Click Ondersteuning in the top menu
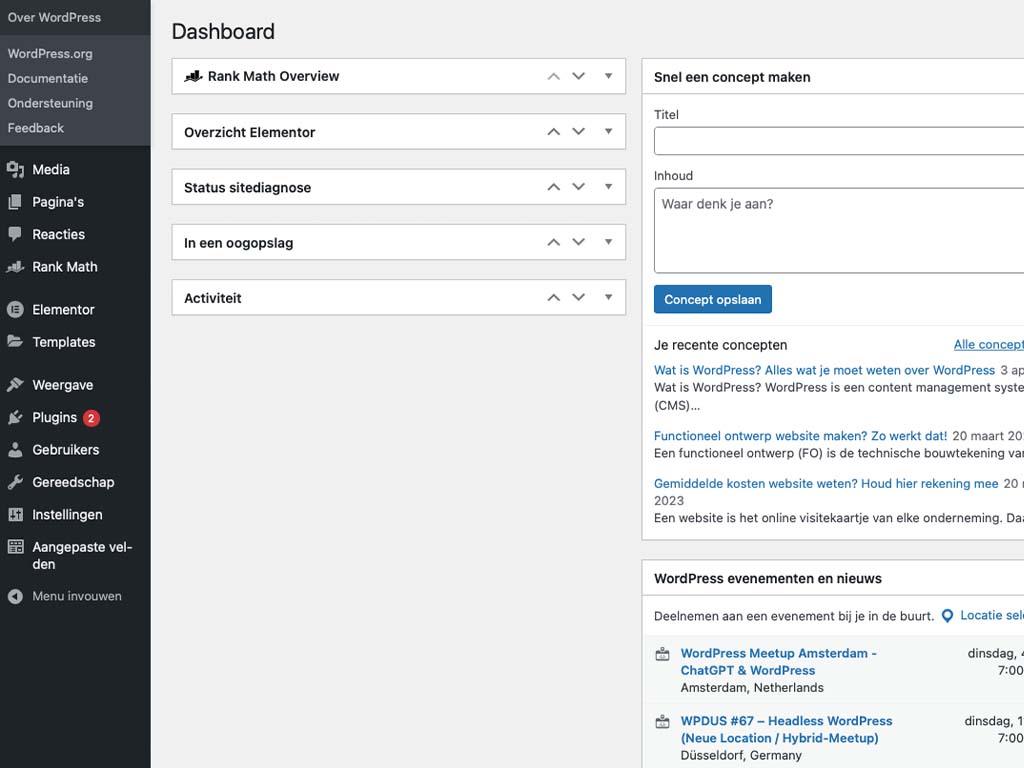The image size is (1024, 768). (x=50, y=103)
